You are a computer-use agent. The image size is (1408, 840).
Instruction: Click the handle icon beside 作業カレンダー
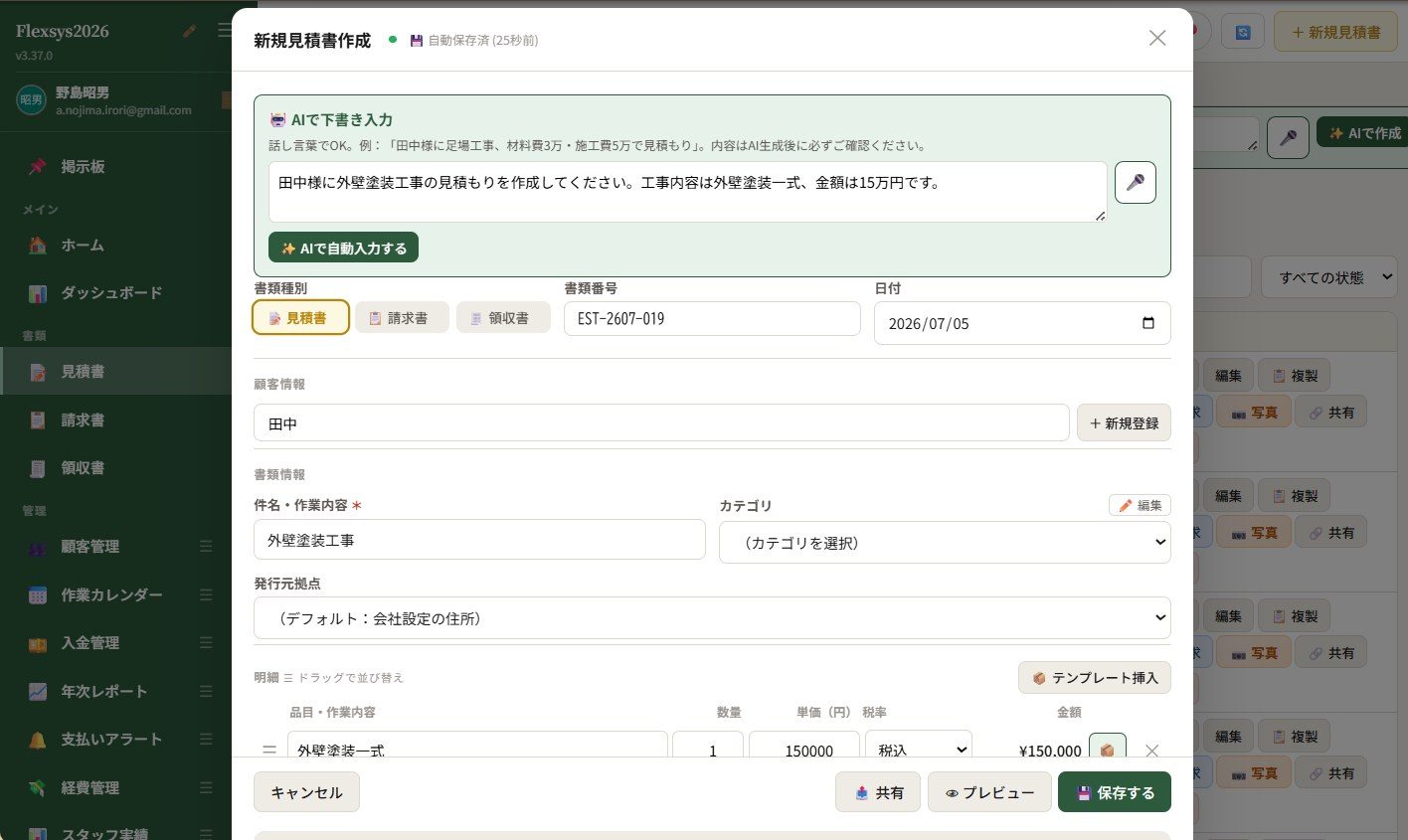coord(206,594)
